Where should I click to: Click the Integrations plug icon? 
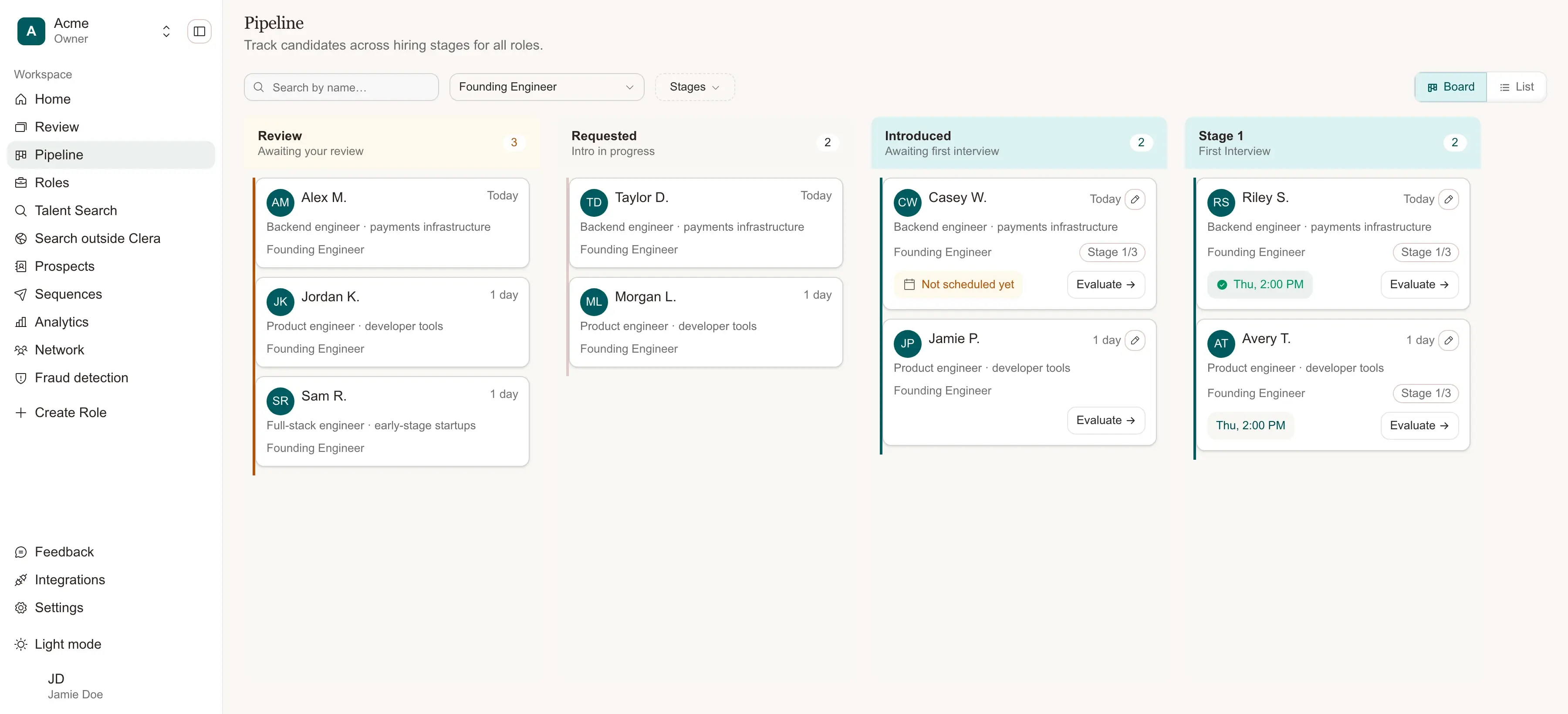[x=21, y=580]
